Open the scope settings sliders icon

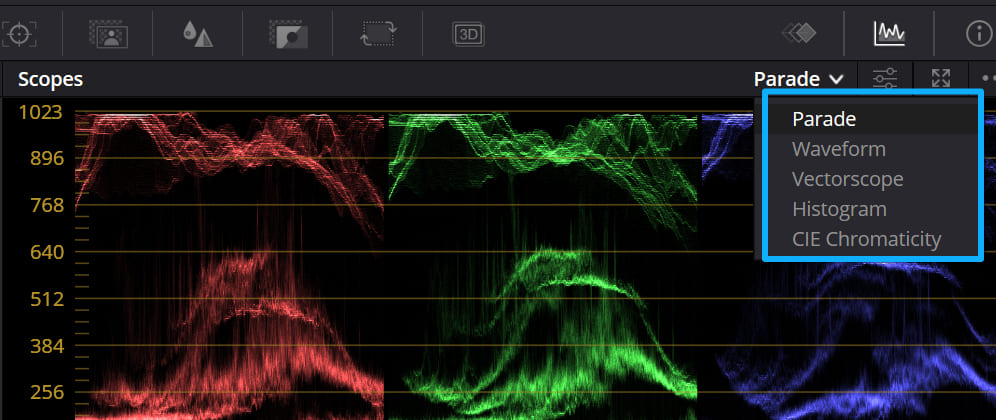tap(885, 79)
